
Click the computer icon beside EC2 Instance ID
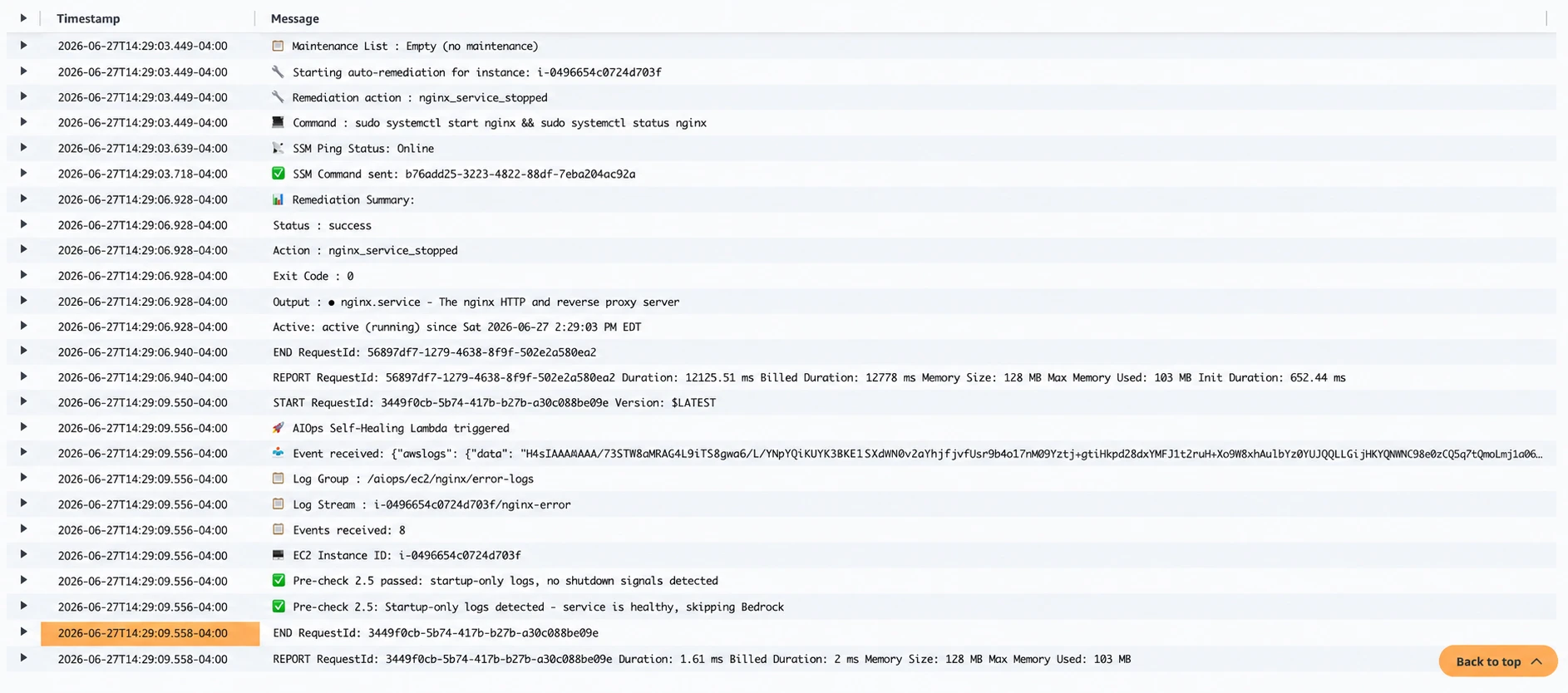click(279, 555)
